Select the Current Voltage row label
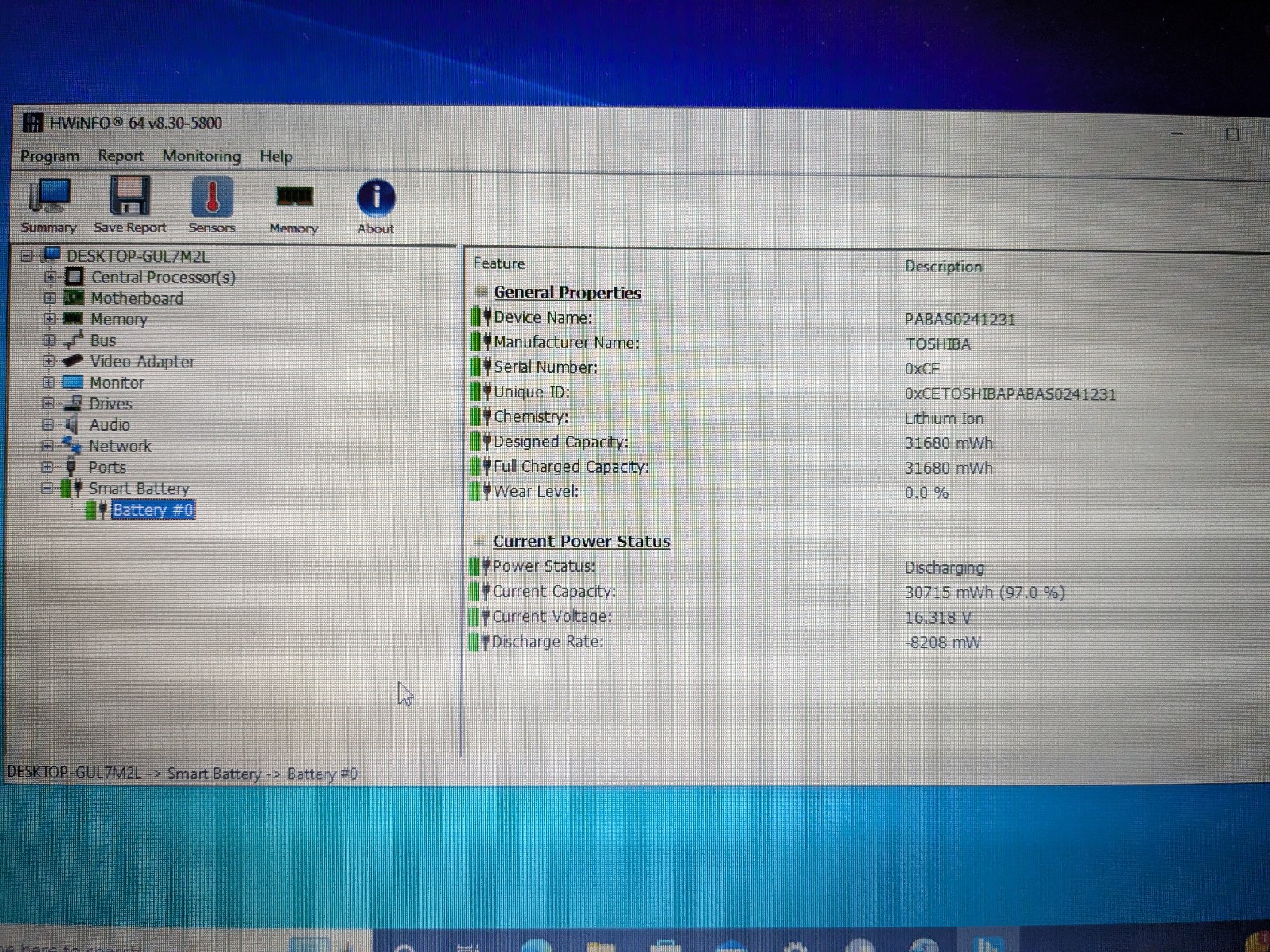Image resolution: width=1270 pixels, height=952 pixels. [x=552, y=616]
